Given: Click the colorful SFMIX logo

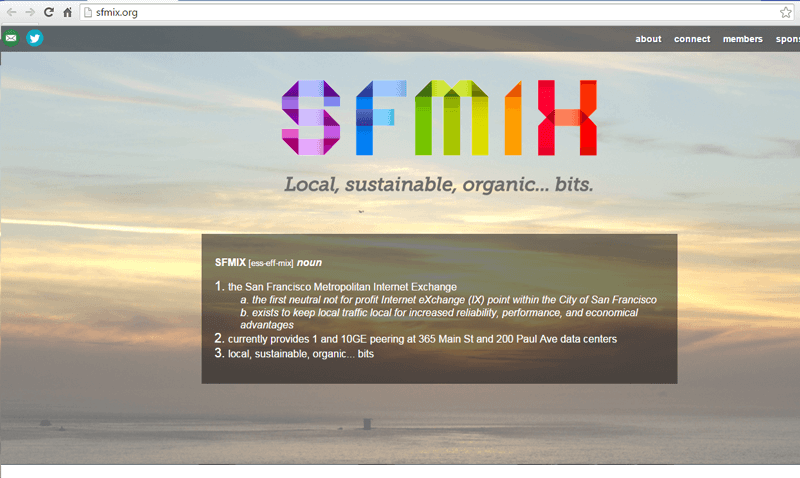Looking at the screenshot, I should click(x=439, y=117).
